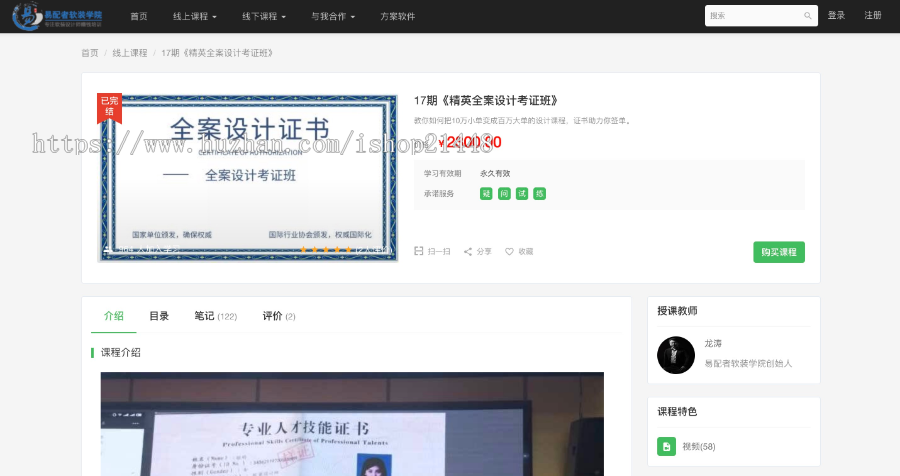Screen dimensions: 900x476
Task: Switch to the 评价 (2) tab
Action: (279, 316)
